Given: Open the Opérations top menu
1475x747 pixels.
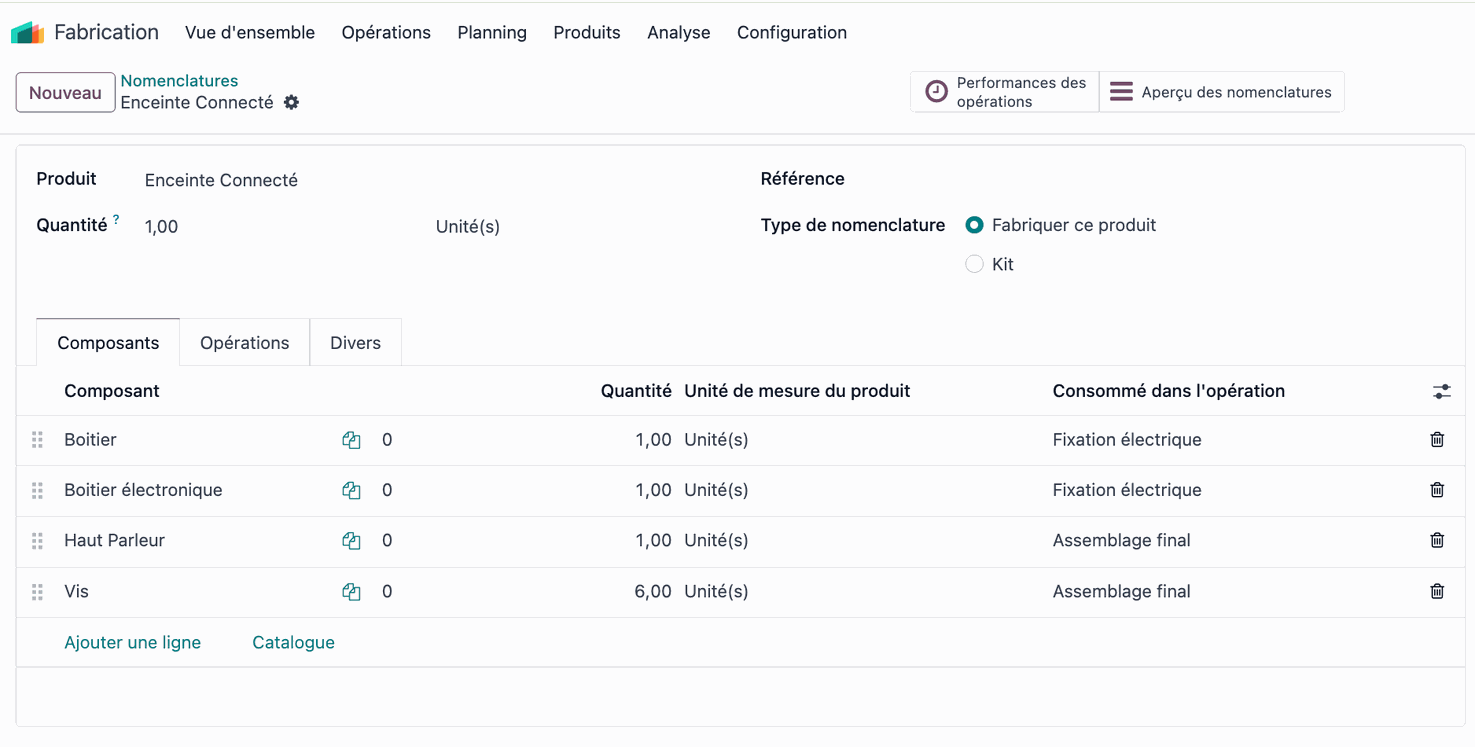Looking at the screenshot, I should [386, 32].
